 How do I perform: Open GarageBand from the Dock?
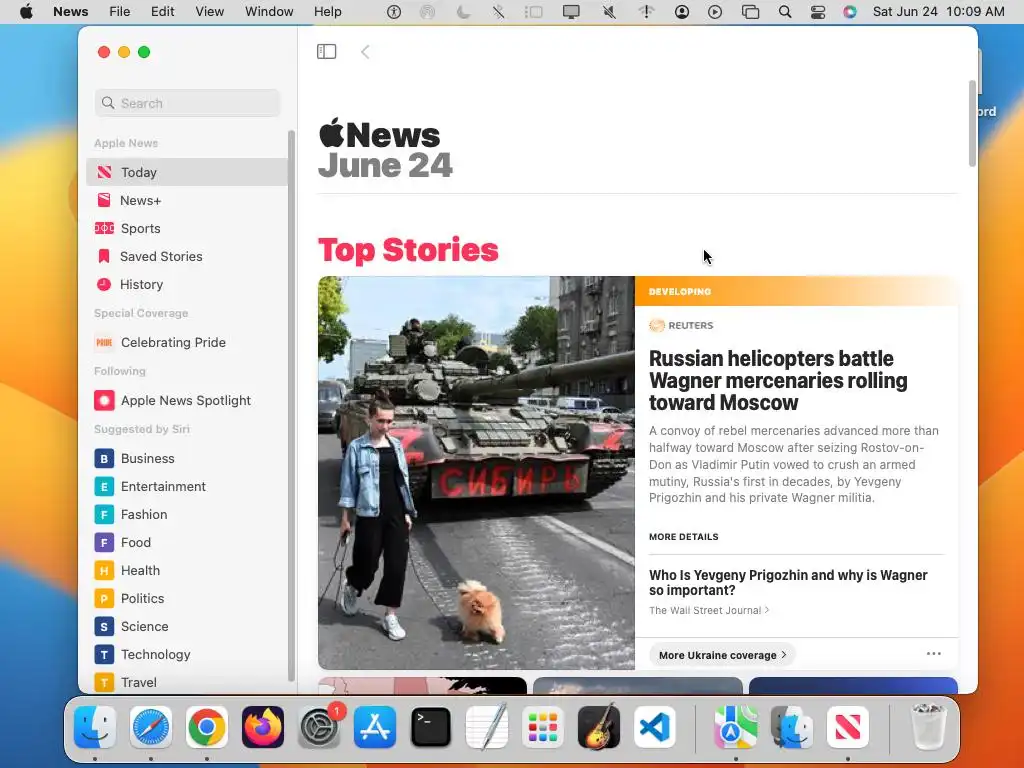[x=599, y=727]
